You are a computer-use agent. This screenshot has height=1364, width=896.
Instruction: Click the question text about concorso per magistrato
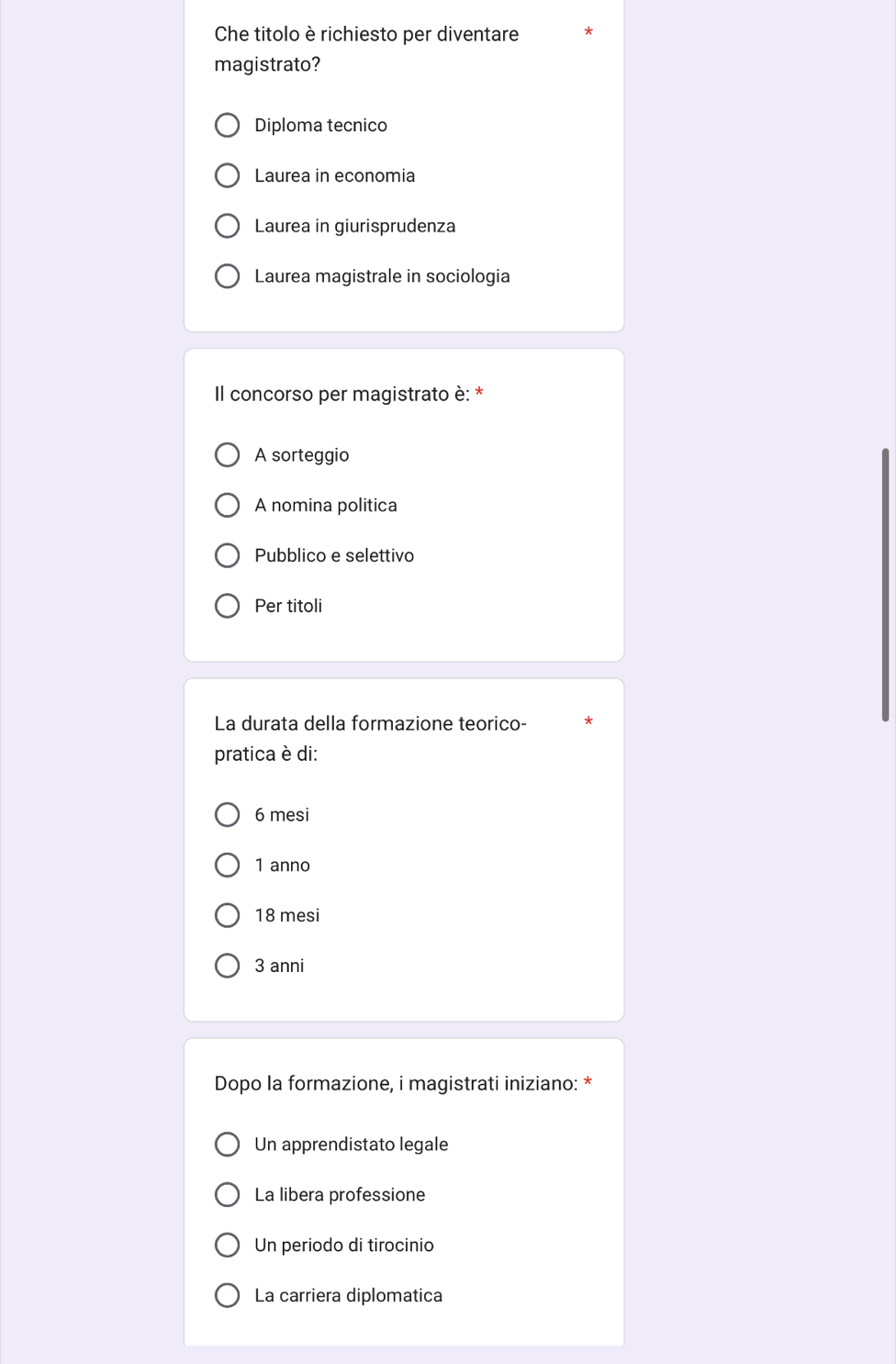click(342, 394)
